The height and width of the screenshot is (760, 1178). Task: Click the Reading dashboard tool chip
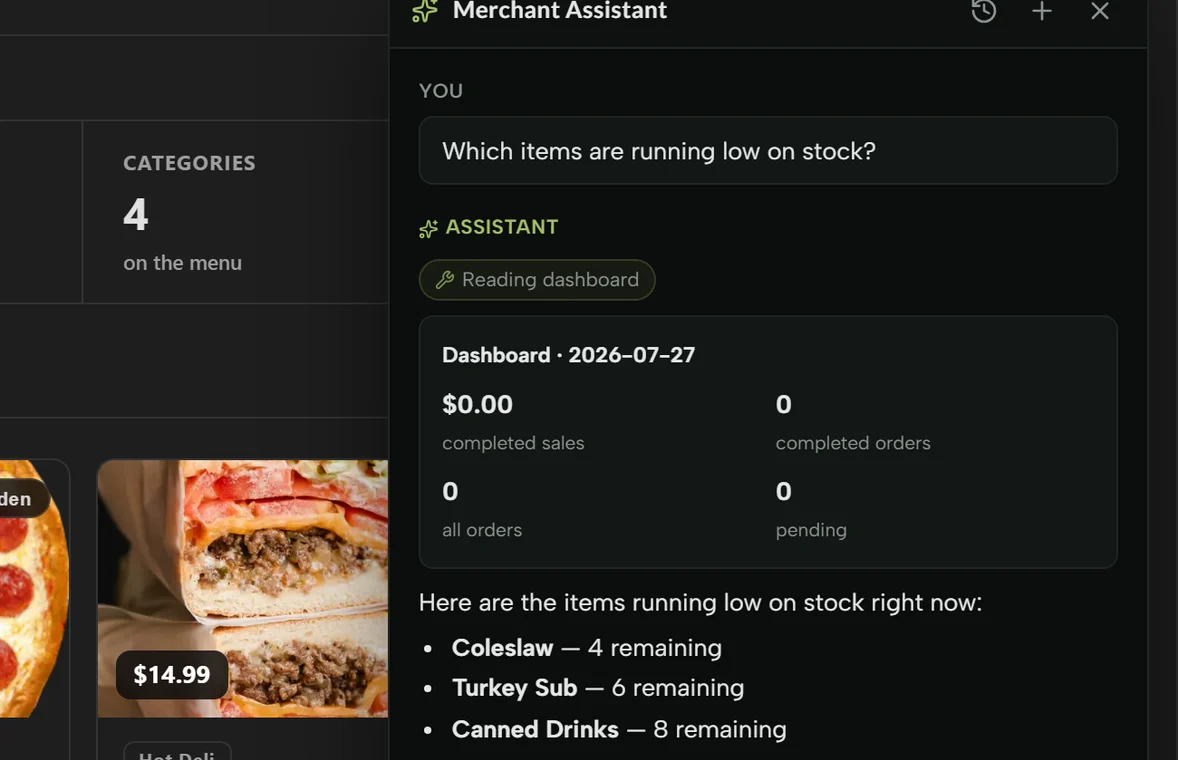click(x=537, y=279)
